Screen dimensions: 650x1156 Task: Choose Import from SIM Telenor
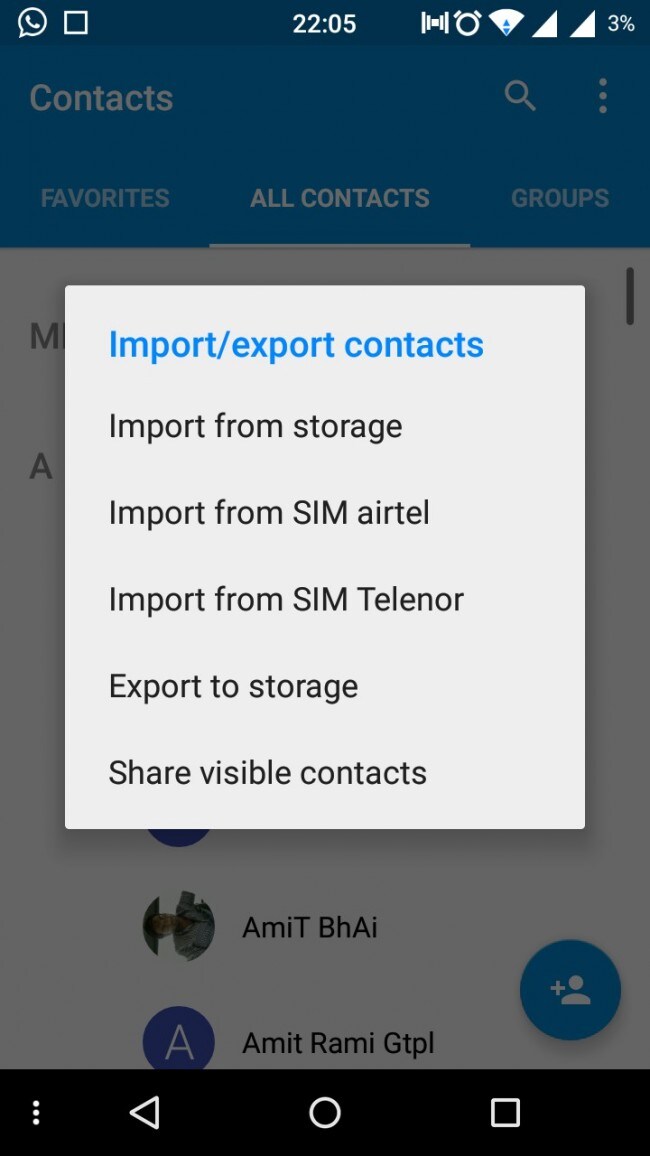point(286,600)
